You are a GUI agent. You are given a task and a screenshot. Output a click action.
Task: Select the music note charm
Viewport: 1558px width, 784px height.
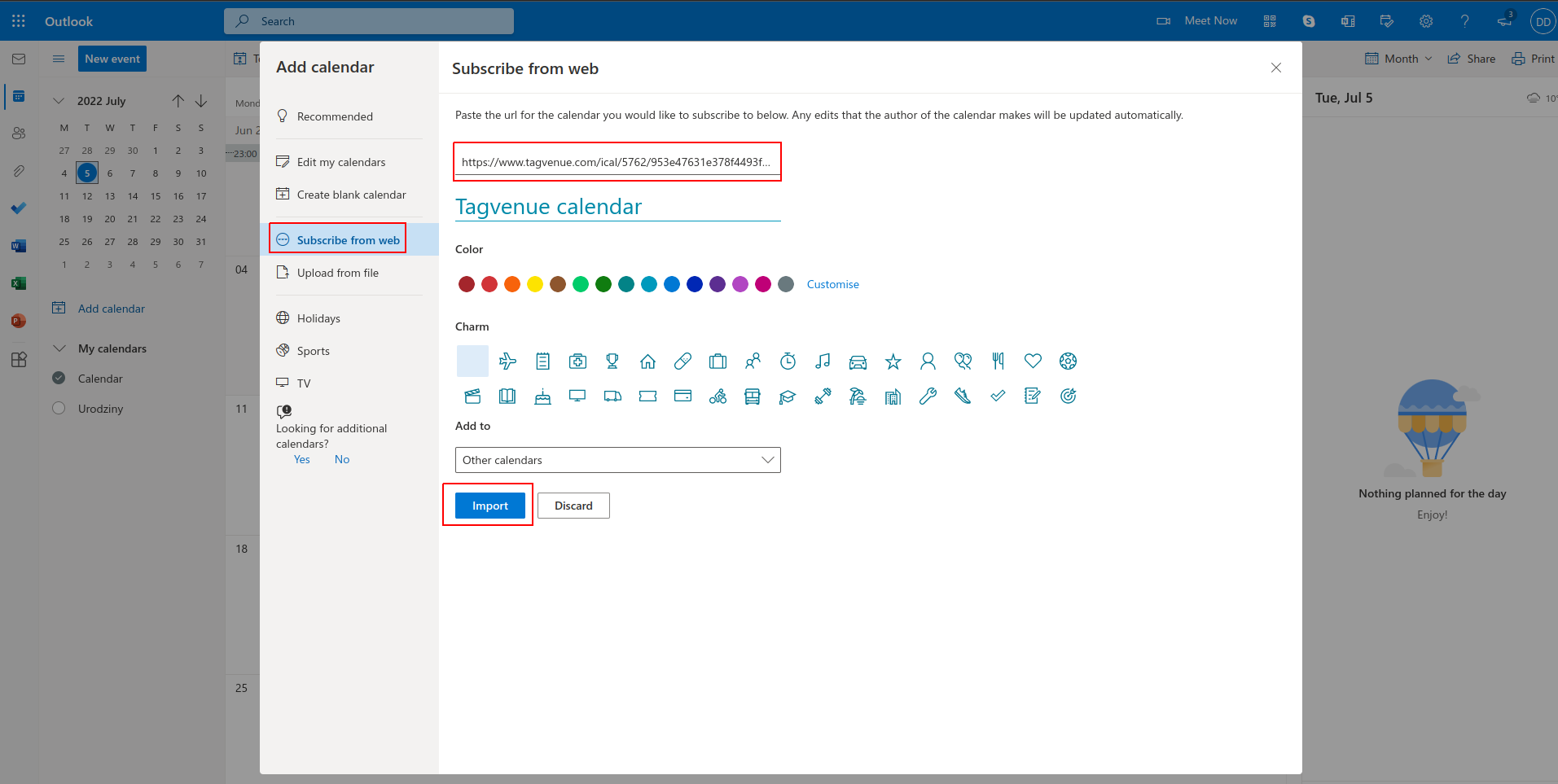823,361
